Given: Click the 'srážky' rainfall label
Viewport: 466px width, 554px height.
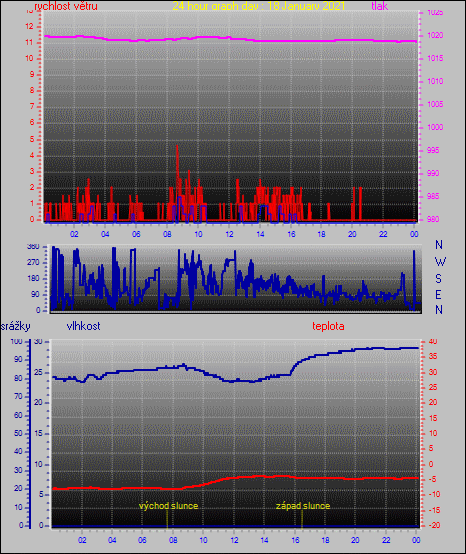Looking at the screenshot, I should [x=16, y=326].
